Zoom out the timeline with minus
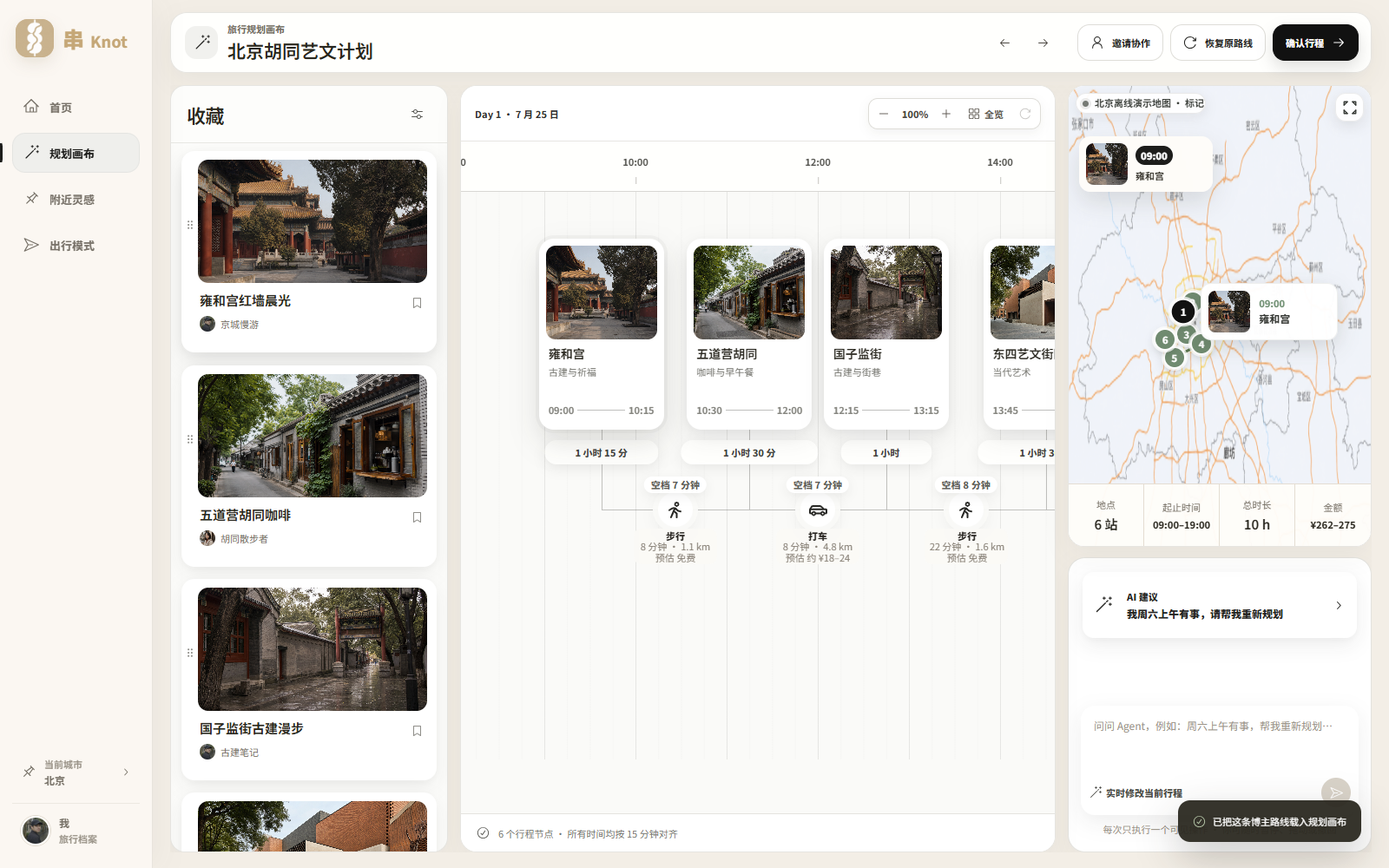The width and height of the screenshot is (1389, 868). point(884,114)
